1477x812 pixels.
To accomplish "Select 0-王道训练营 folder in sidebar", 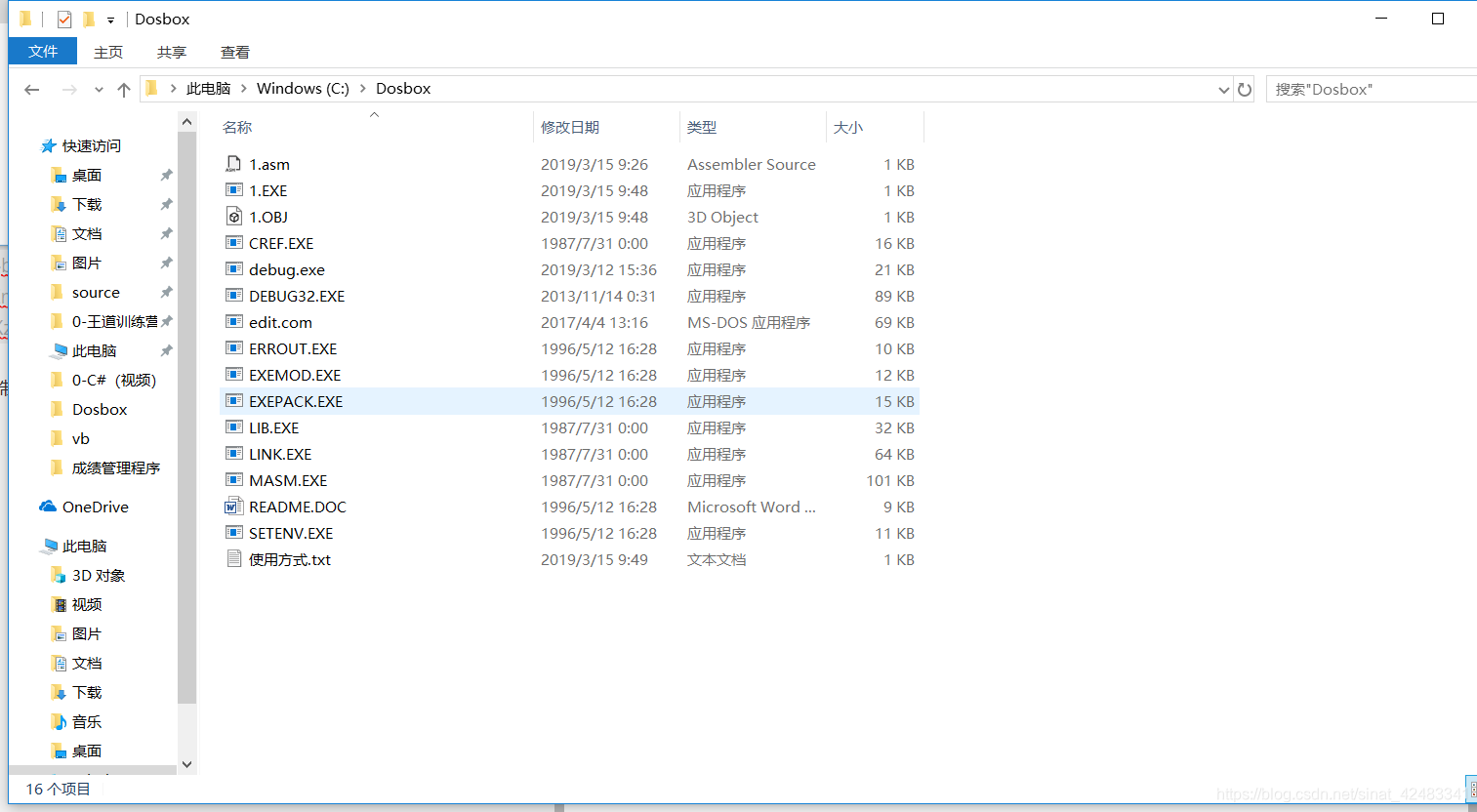I will 114,321.
